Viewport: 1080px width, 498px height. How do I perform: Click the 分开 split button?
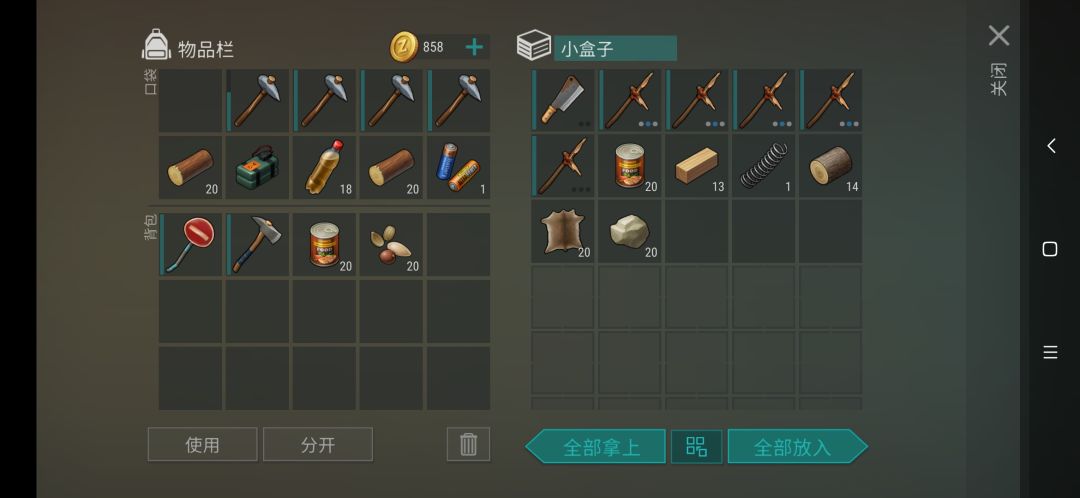318,444
